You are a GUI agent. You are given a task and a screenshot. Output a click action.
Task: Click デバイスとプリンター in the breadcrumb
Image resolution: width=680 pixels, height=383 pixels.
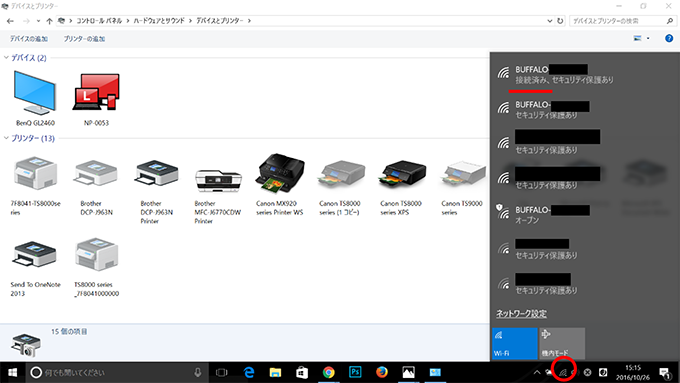[x=219, y=21]
